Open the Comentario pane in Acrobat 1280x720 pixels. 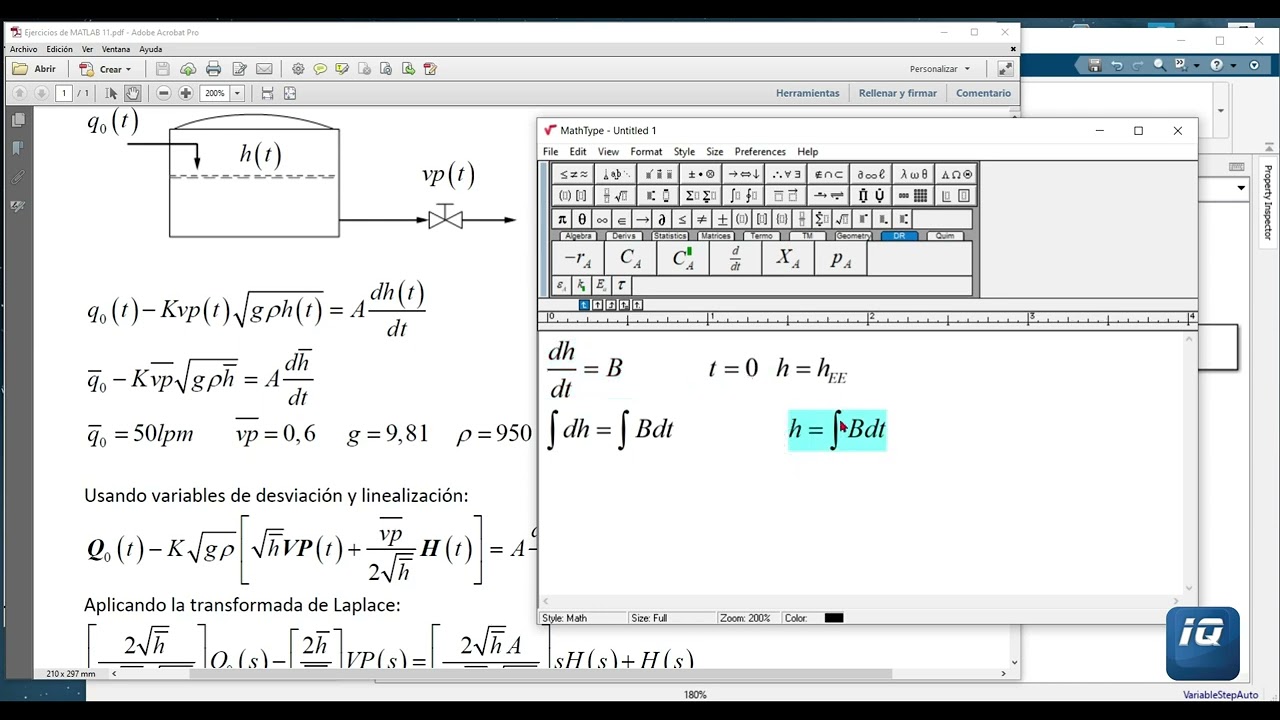tap(983, 93)
